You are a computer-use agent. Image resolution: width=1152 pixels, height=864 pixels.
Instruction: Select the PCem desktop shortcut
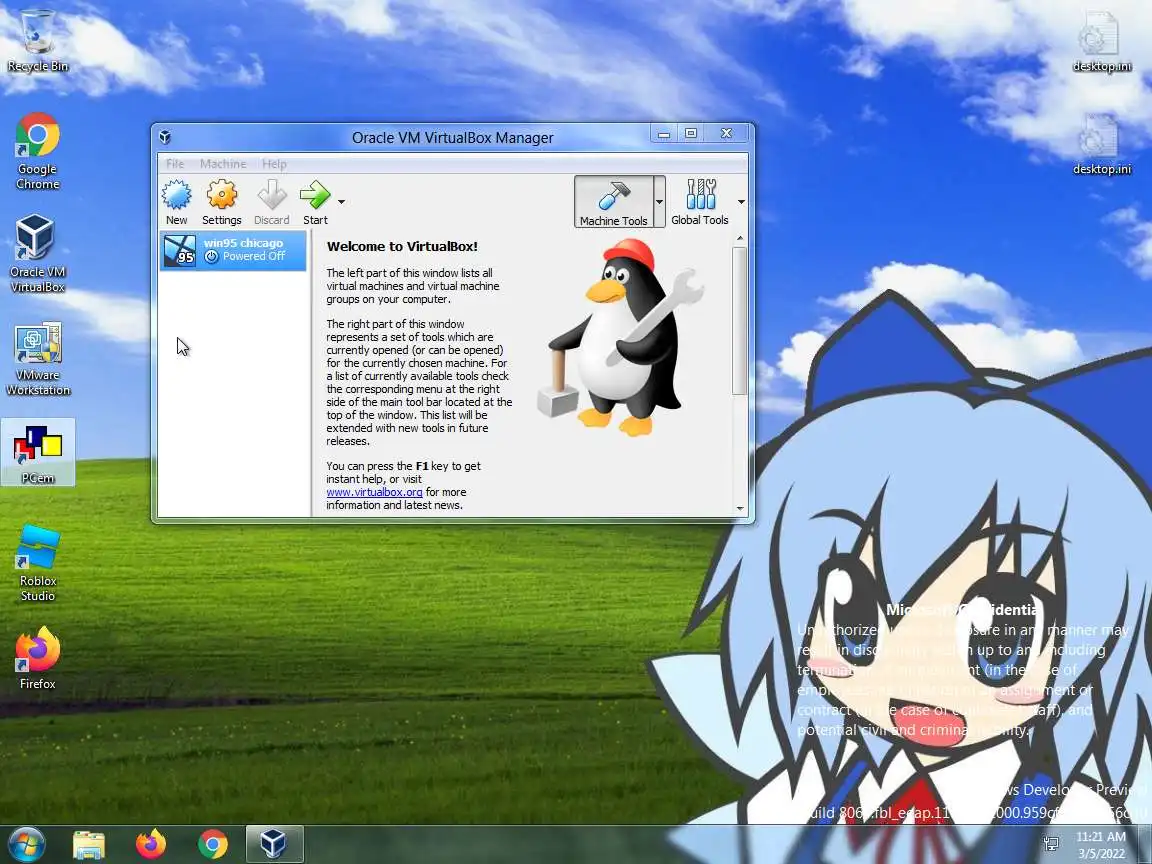[37, 453]
